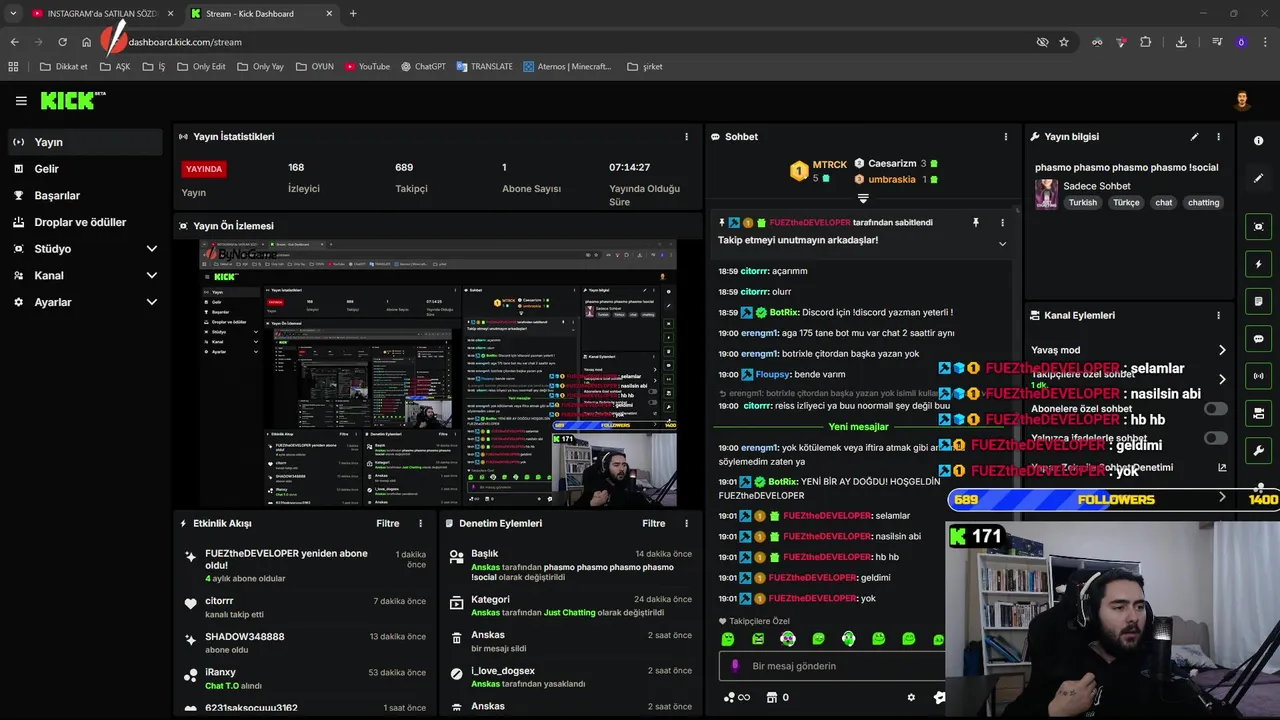Screen dimensions: 1280x720
Task: Open Gelir in the sidebar
Action: click(85, 169)
